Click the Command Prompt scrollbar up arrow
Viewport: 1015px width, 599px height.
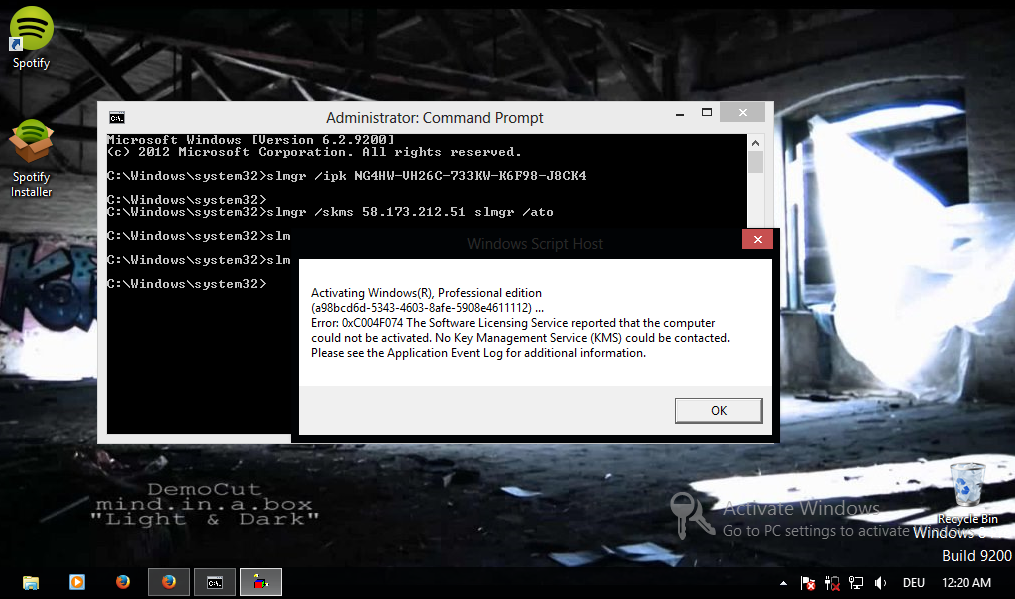click(755, 142)
